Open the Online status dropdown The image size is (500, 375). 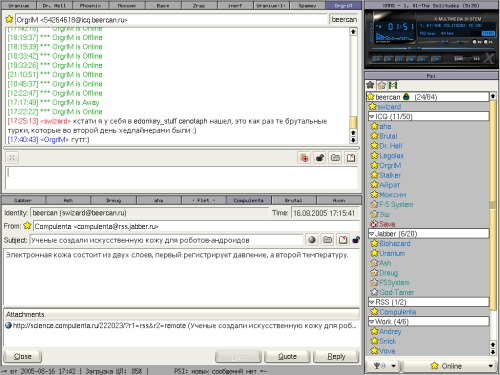[x=449, y=366]
